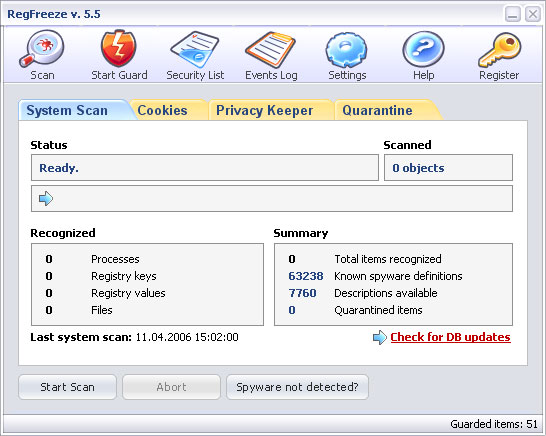The image size is (546, 436).
Task: Click the Scanned heading label
Action: tap(407, 145)
